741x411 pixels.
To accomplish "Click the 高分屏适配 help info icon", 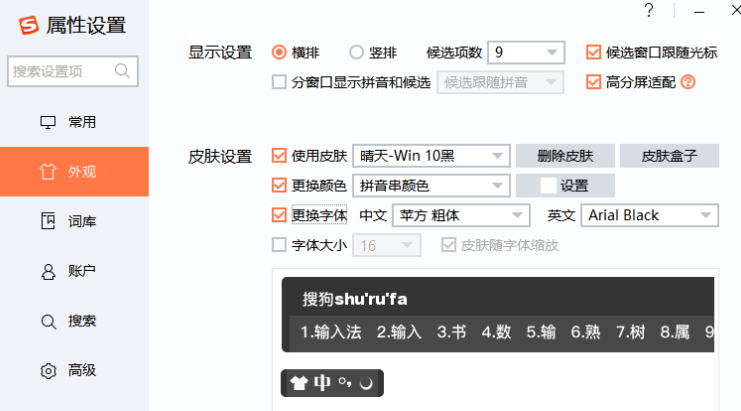I will 687,82.
